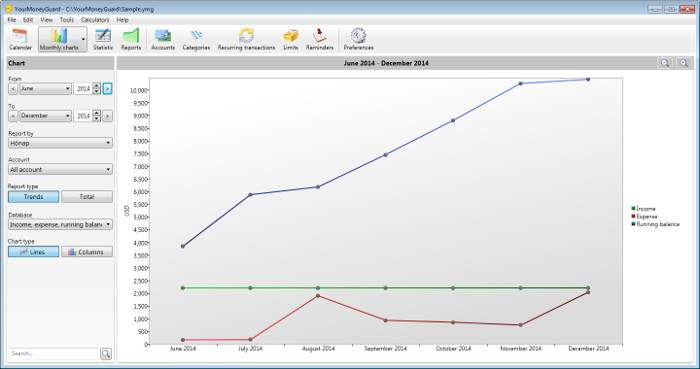Open the Account dropdown (All account)
The image size is (700, 369).
(x=60, y=170)
